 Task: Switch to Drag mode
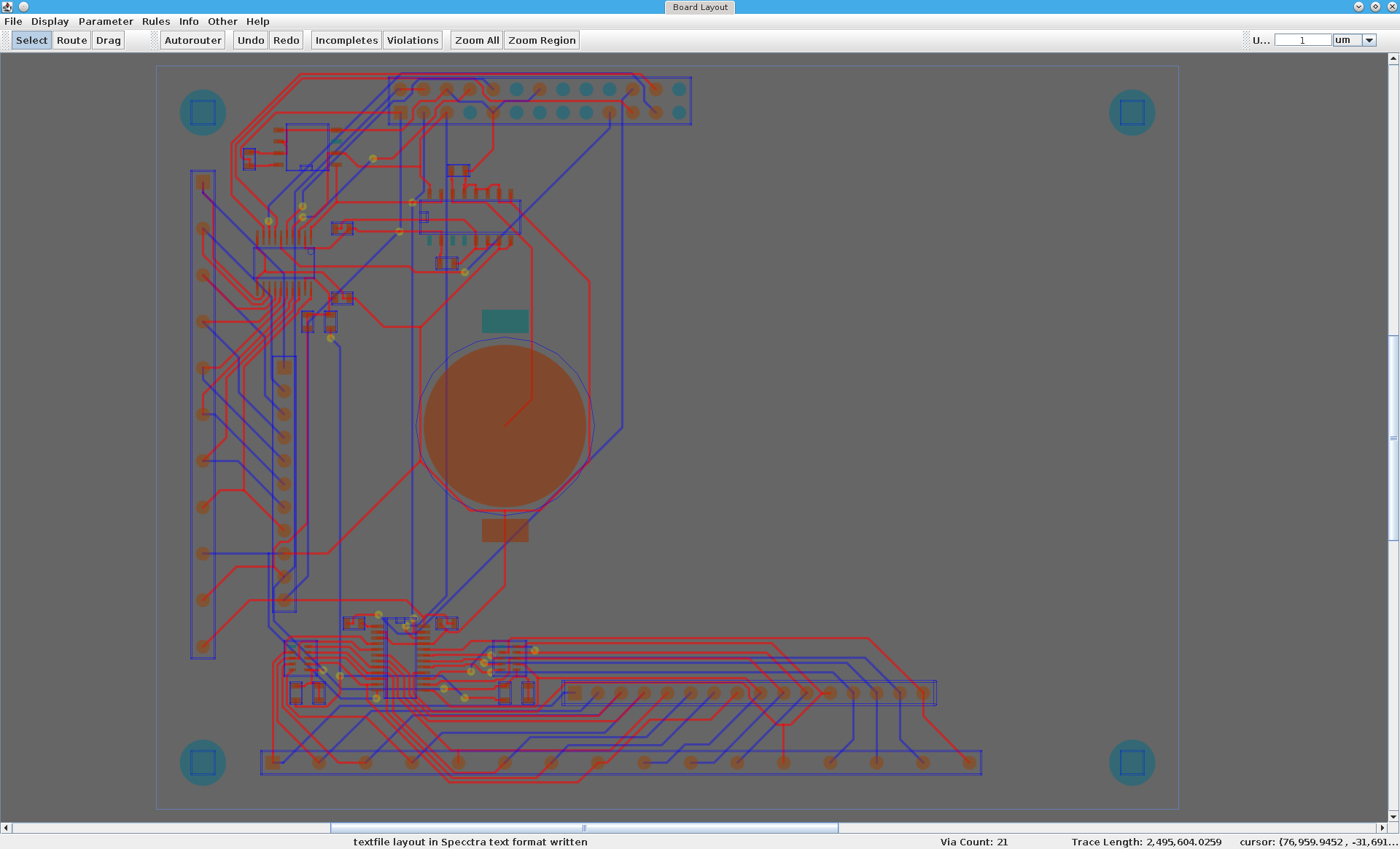109,40
